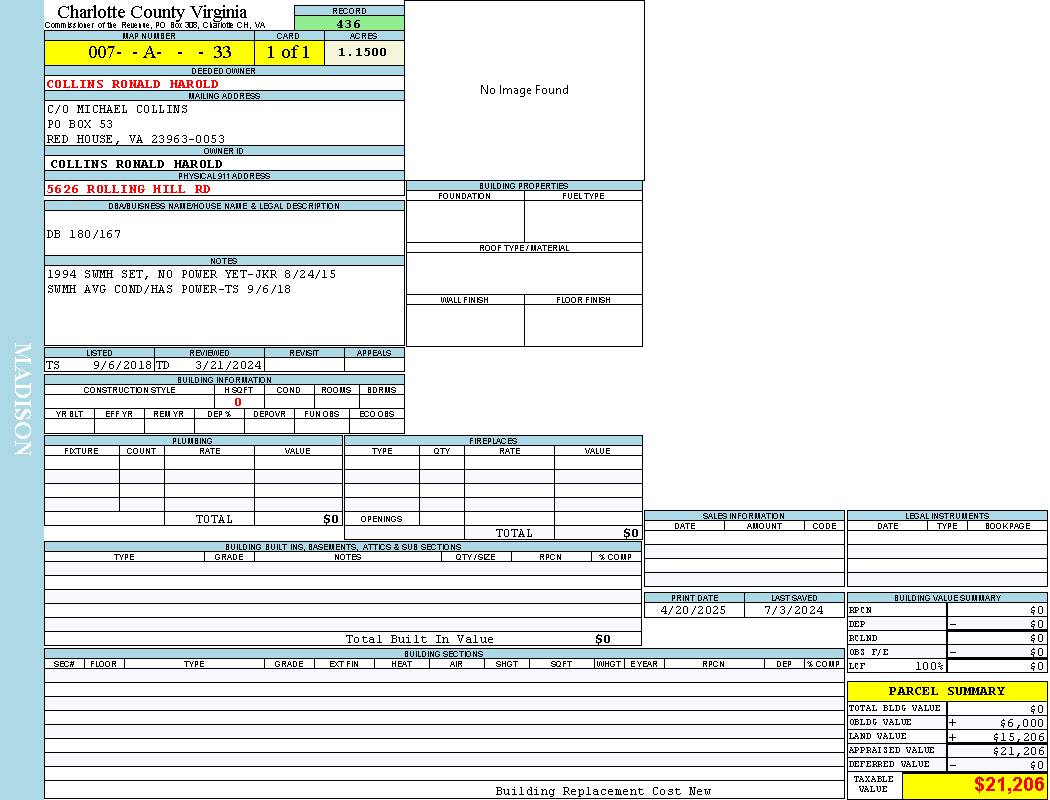Click the last saved date 7/3/2024
1050x800 pixels.
point(793,610)
